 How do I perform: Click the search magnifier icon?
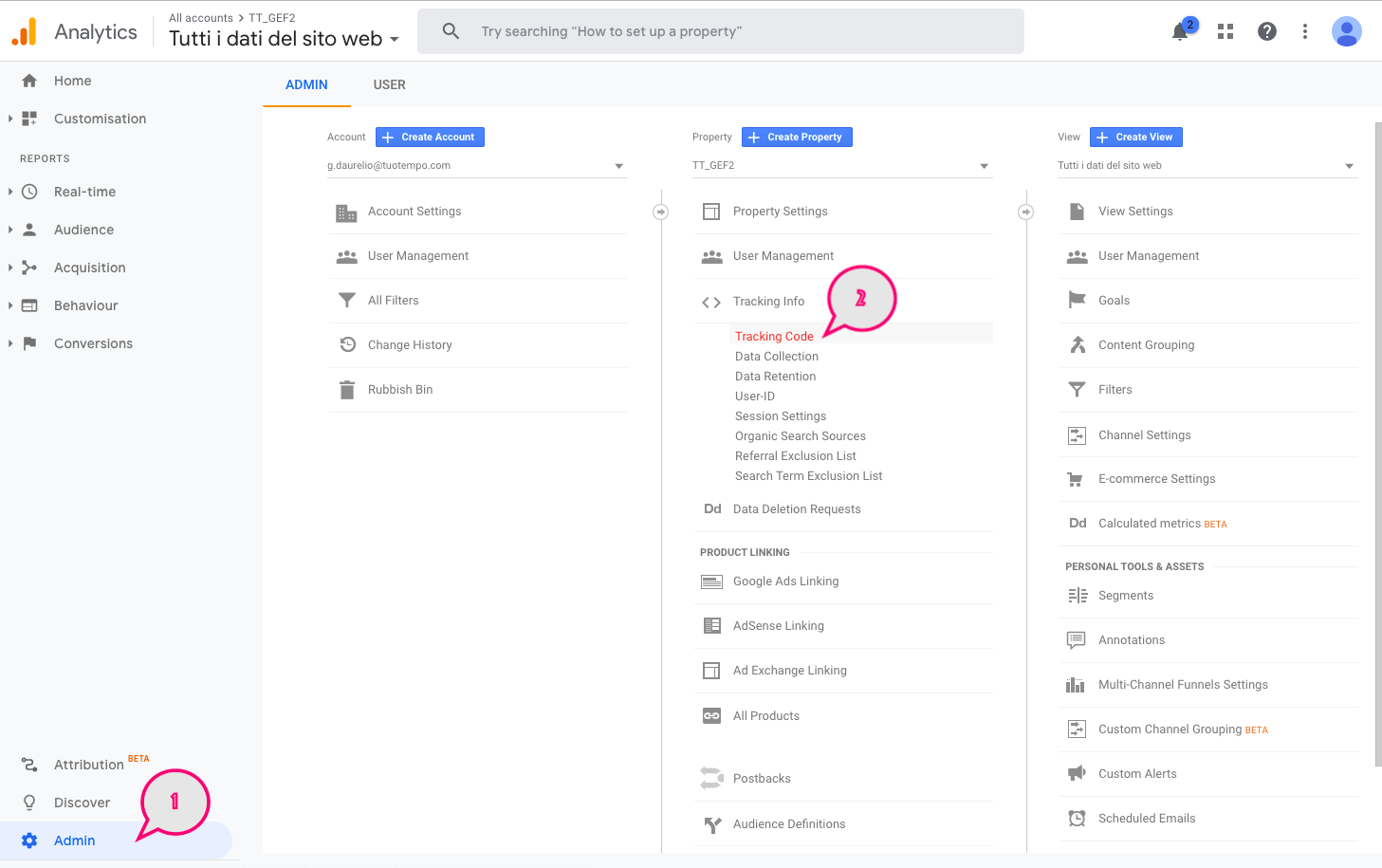click(451, 31)
